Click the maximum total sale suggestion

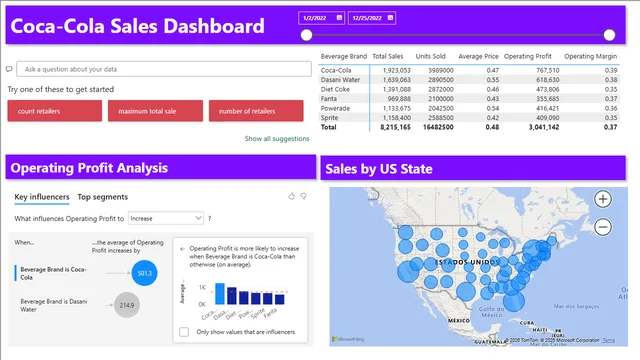(x=156, y=111)
